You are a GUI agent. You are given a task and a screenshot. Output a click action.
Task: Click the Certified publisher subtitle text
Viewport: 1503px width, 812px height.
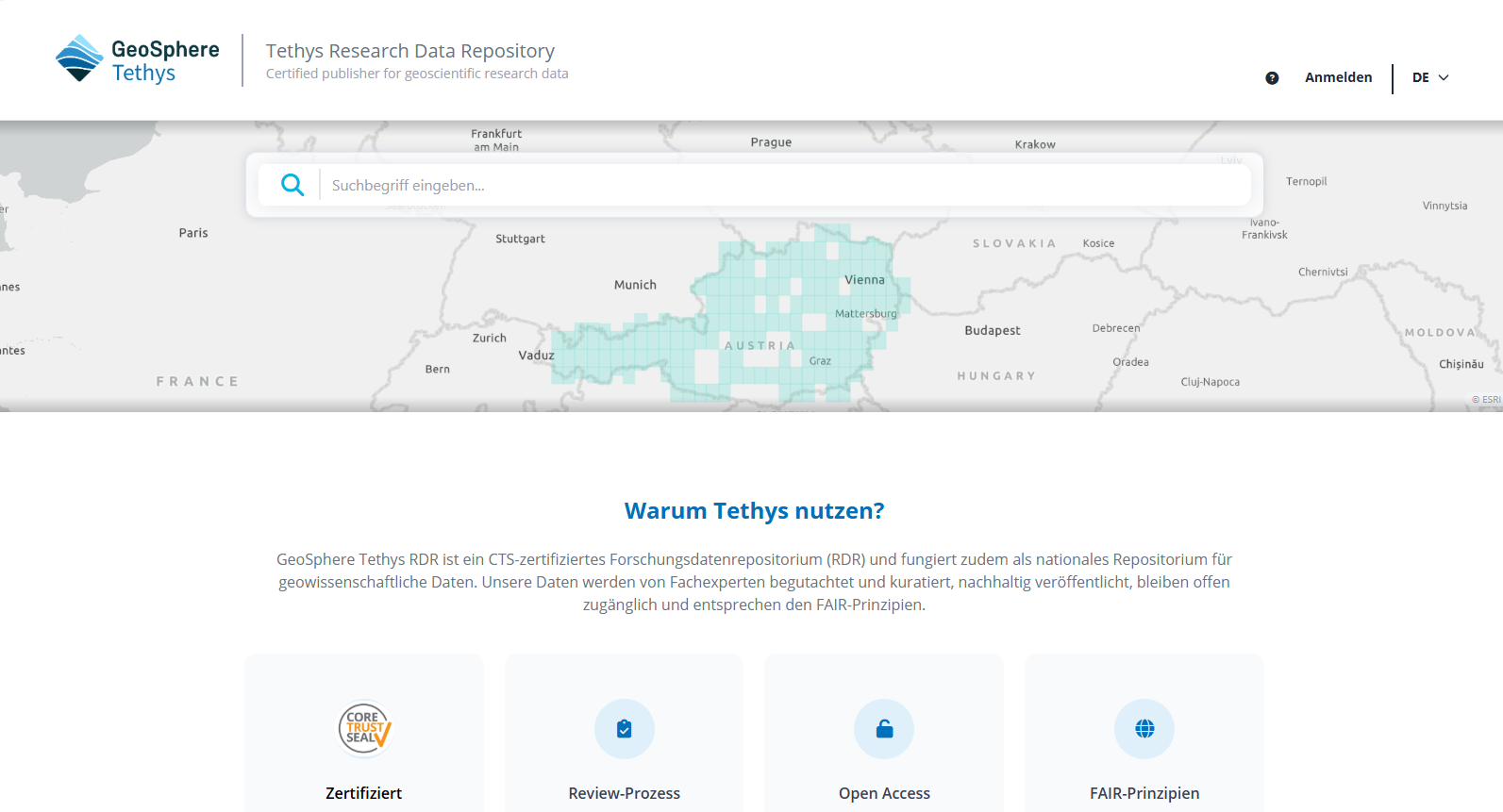pos(417,74)
